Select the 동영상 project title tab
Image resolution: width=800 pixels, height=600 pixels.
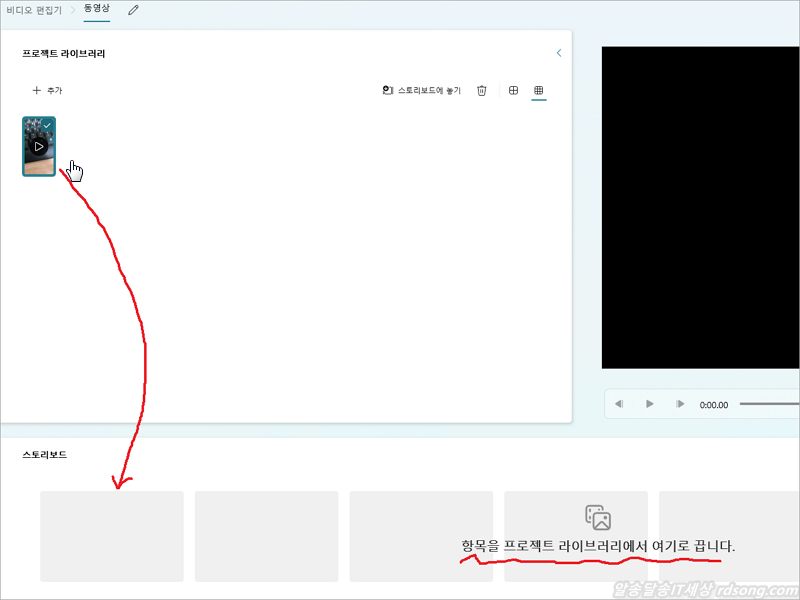pyautogui.click(x=97, y=9)
